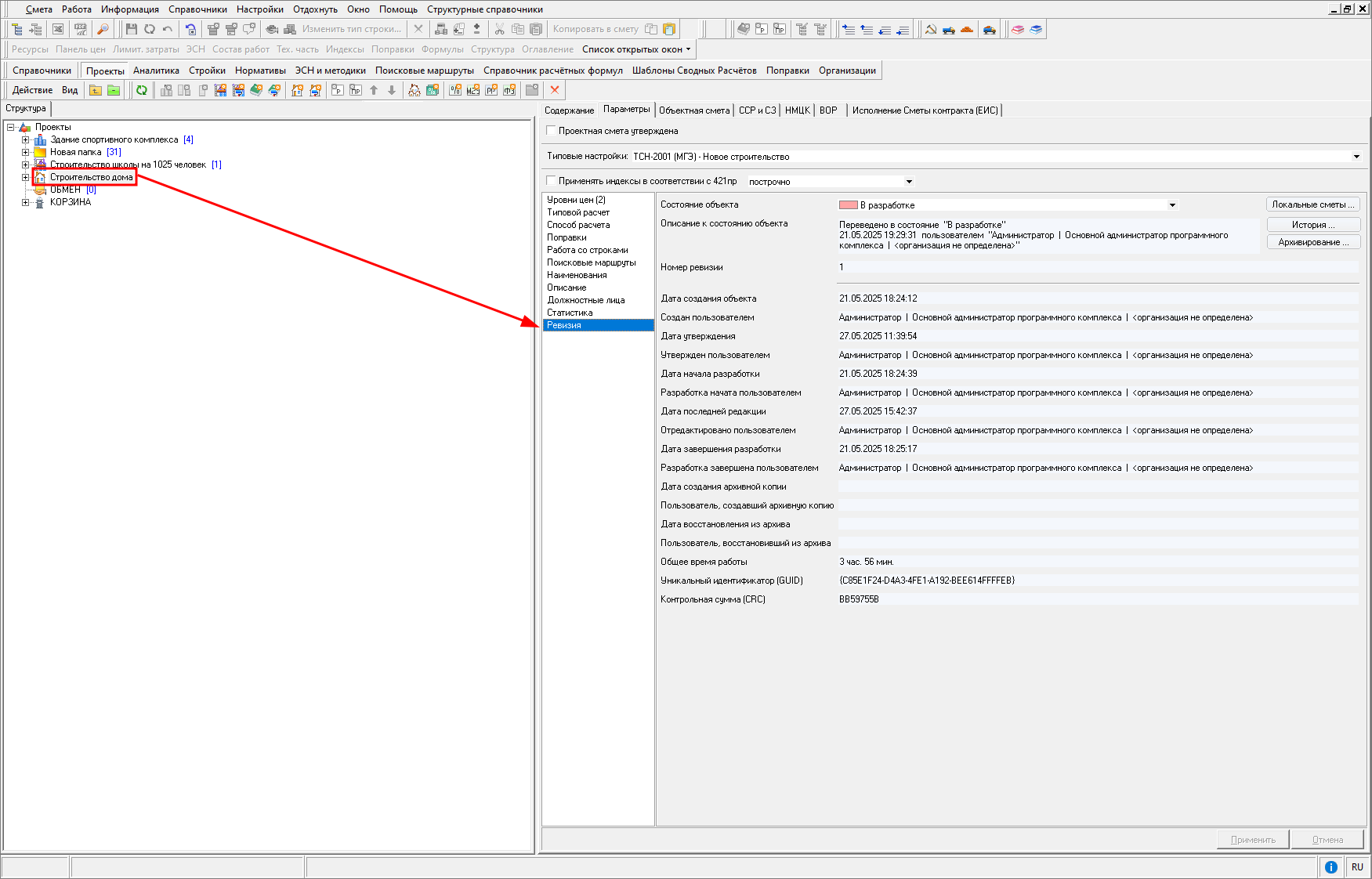Viewport: 1372px width, 879px height.
Task: Click the pink stacked books icon
Action: 1018,29
